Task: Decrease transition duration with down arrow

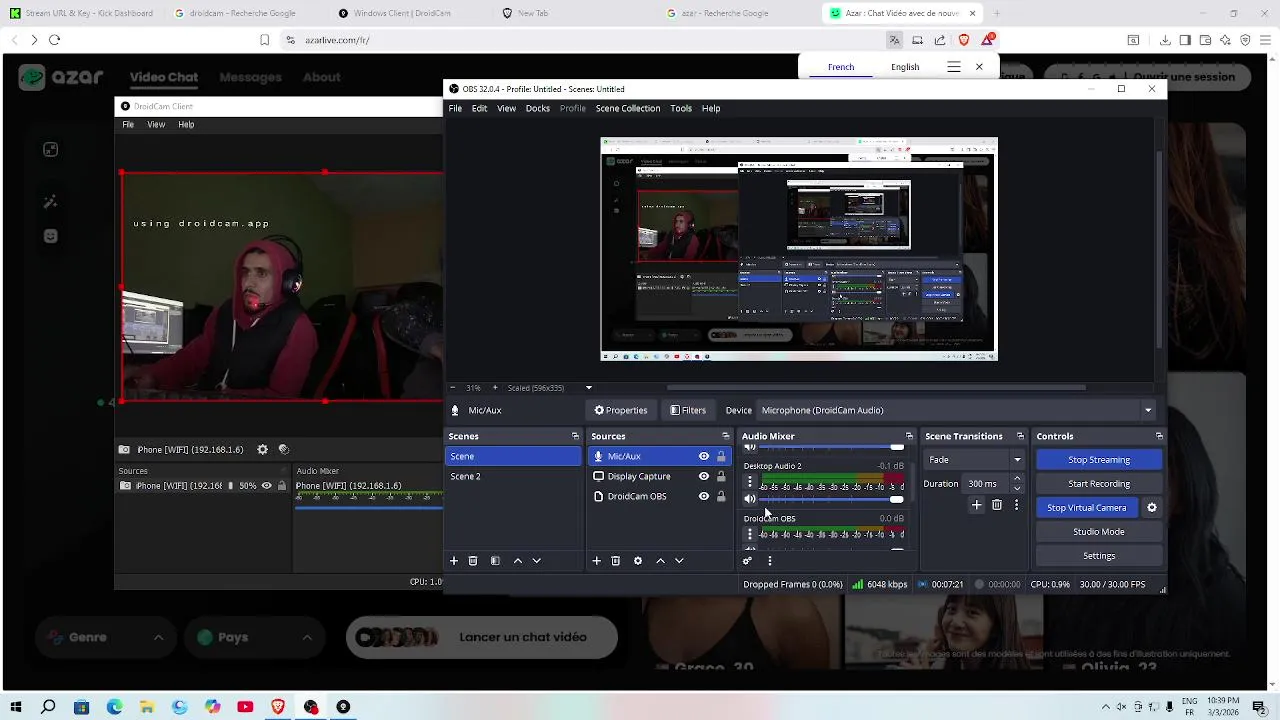Action: click(1017, 489)
